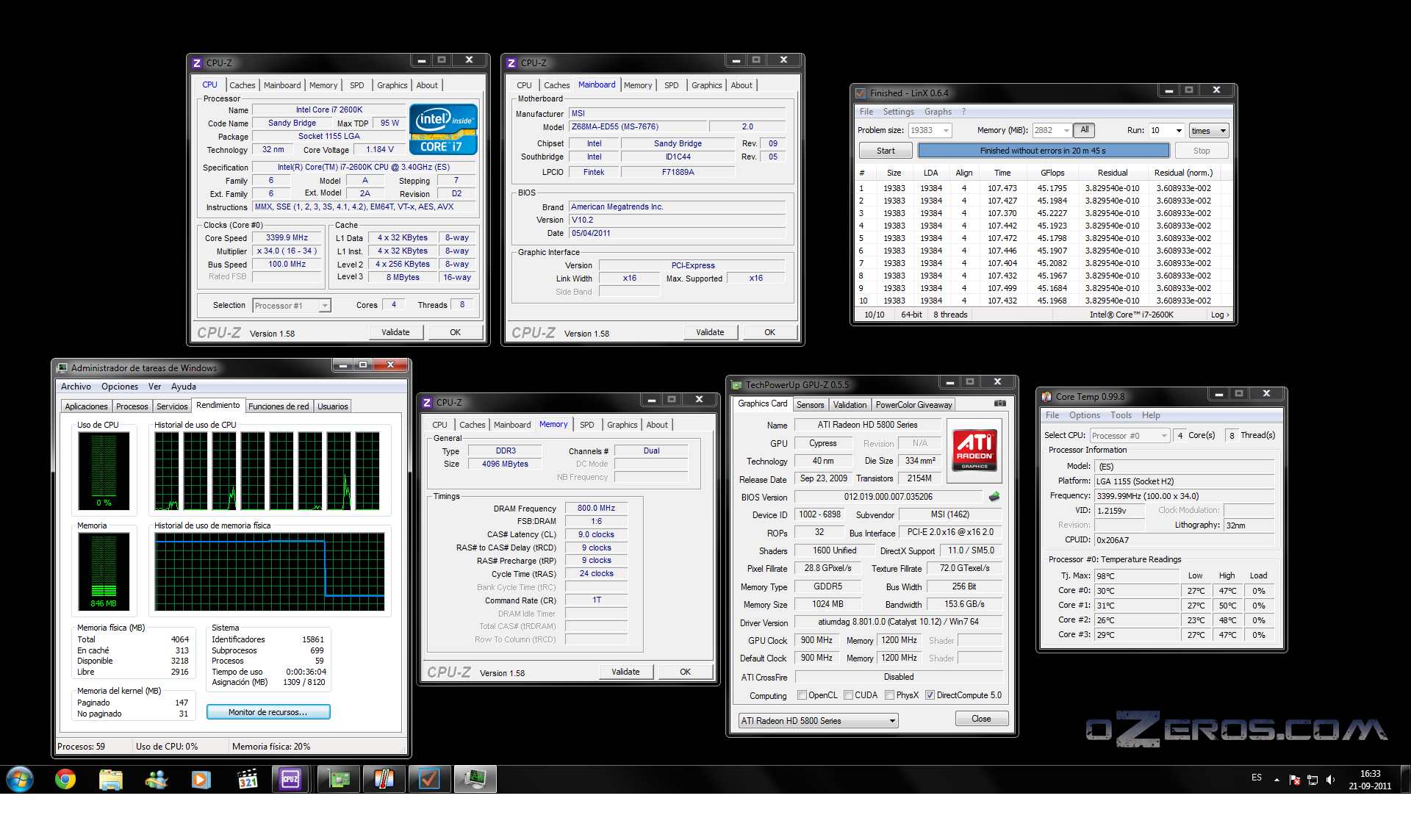The height and width of the screenshot is (840, 1411).
Task: Switch to GPU-Z via its taskbar button
Action: pos(339,779)
